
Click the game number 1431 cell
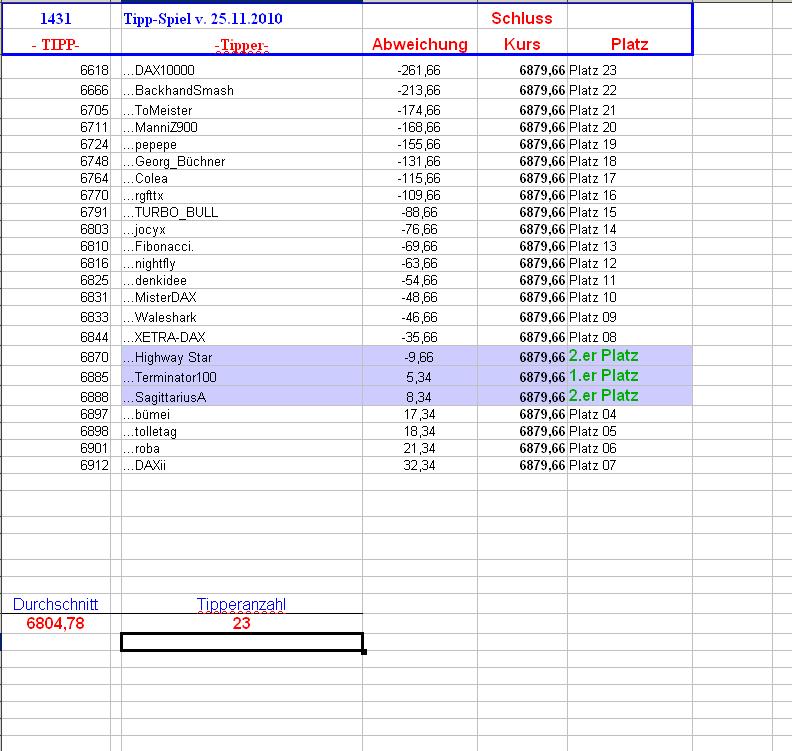[56, 19]
